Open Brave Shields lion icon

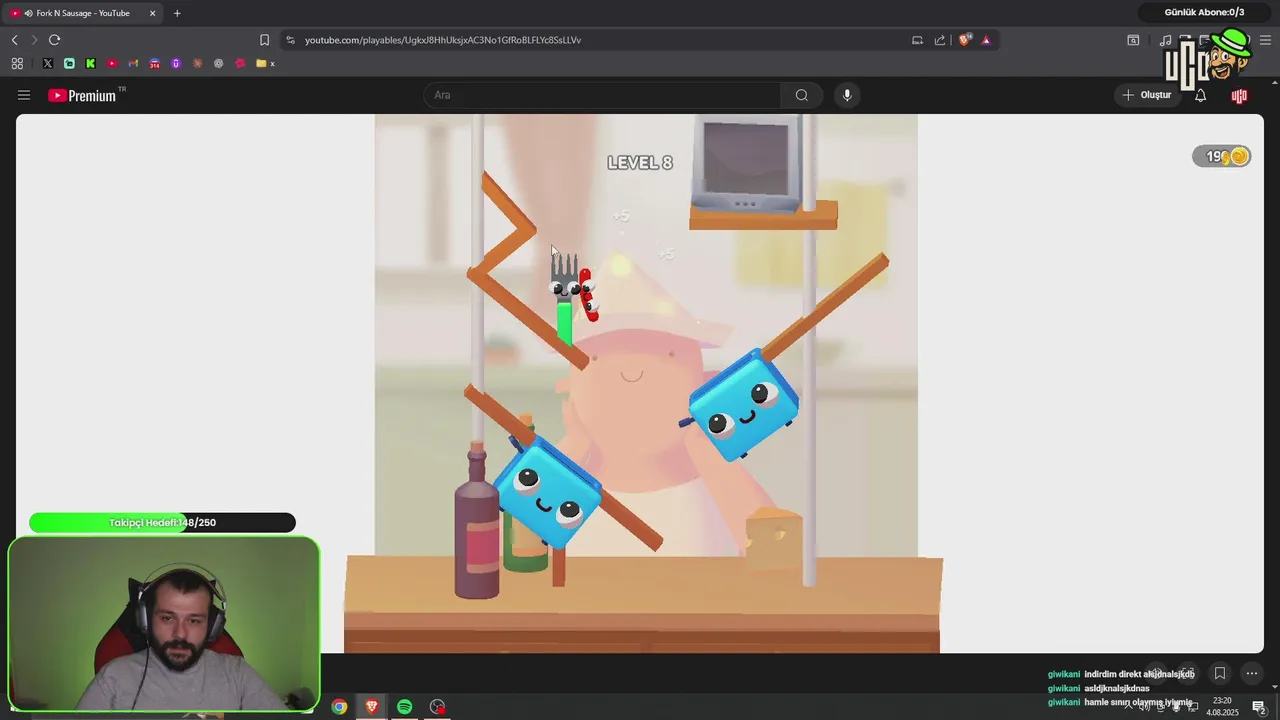pyautogui.click(x=964, y=40)
